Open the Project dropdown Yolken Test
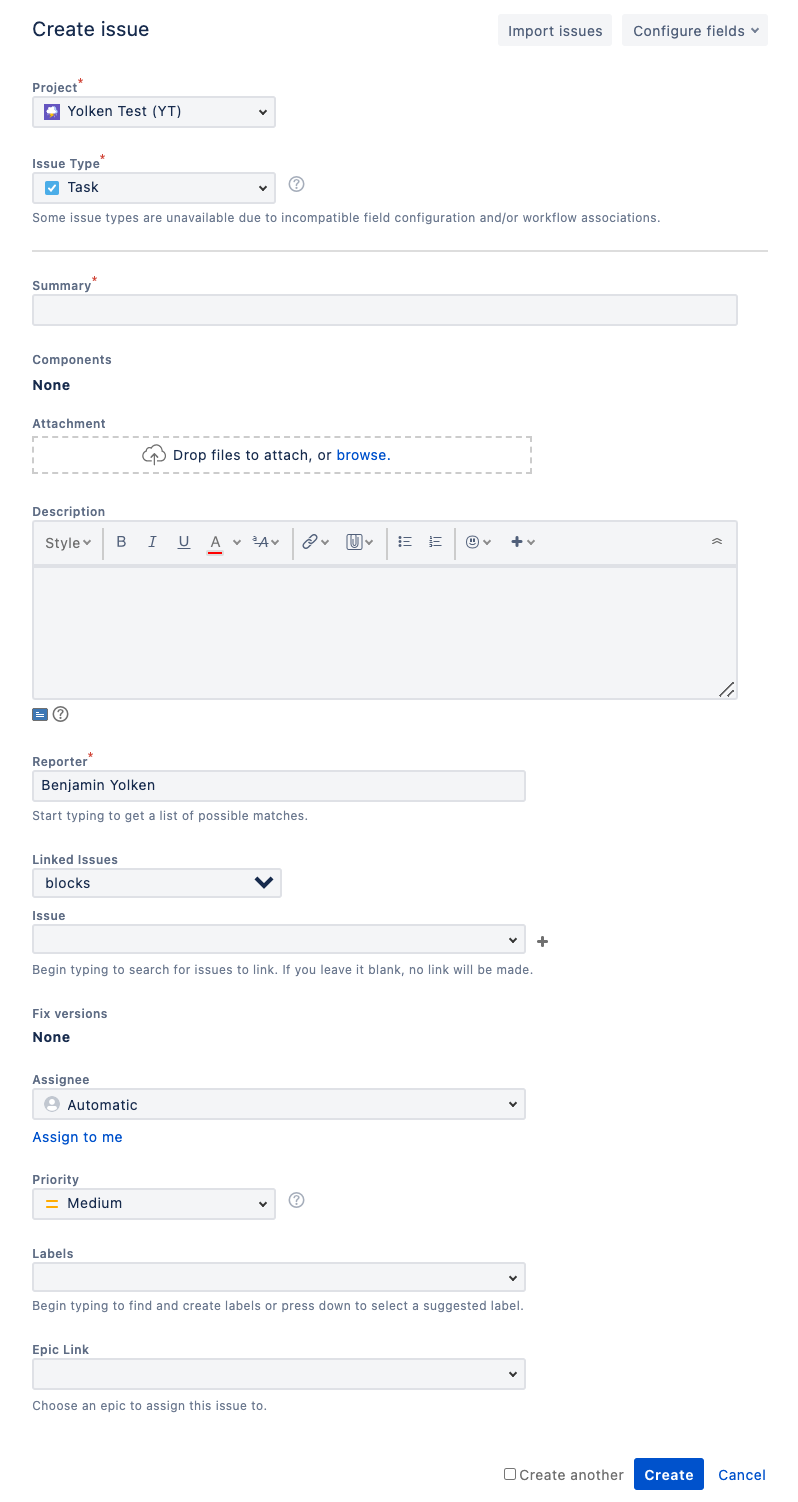This screenshot has height=1502, width=798. pos(154,112)
